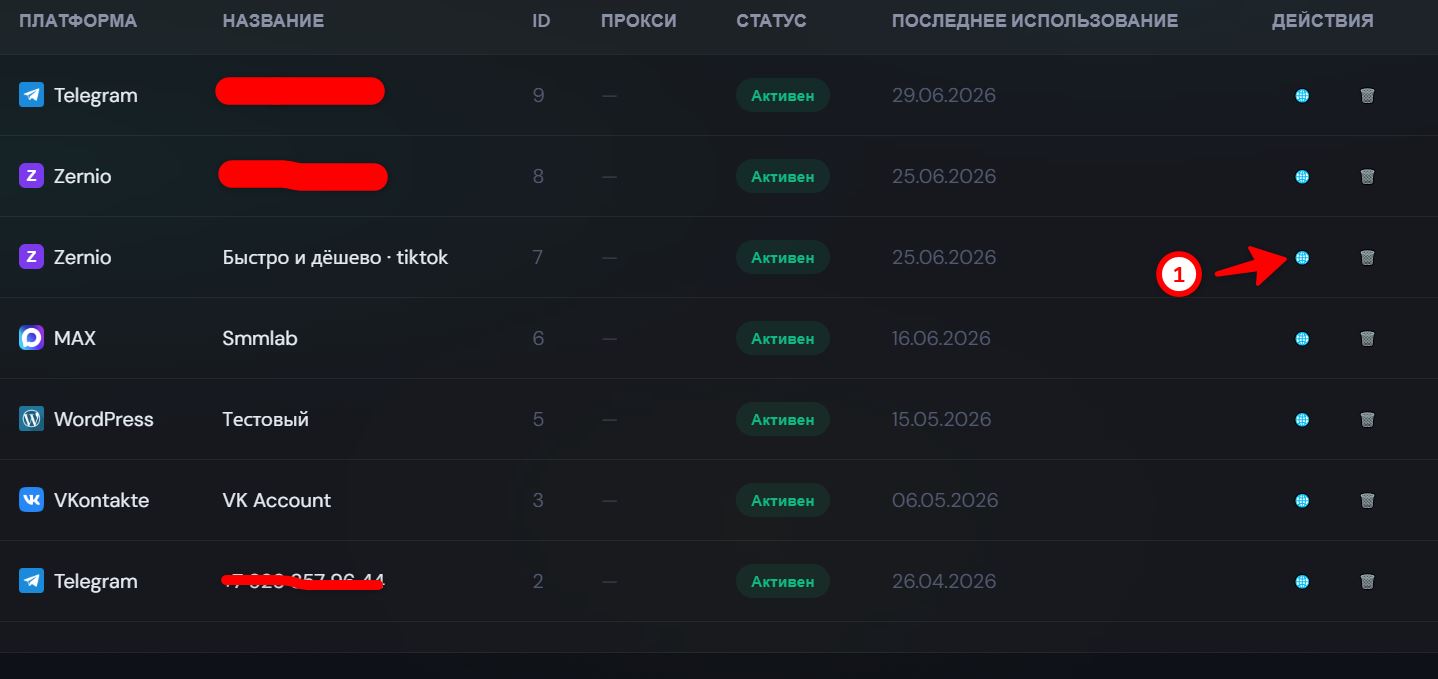Image resolution: width=1438 pixels, height=679 pixels.
Task: Click globe icon for Zernio tiktok account
Action: tap(1302, 257)
